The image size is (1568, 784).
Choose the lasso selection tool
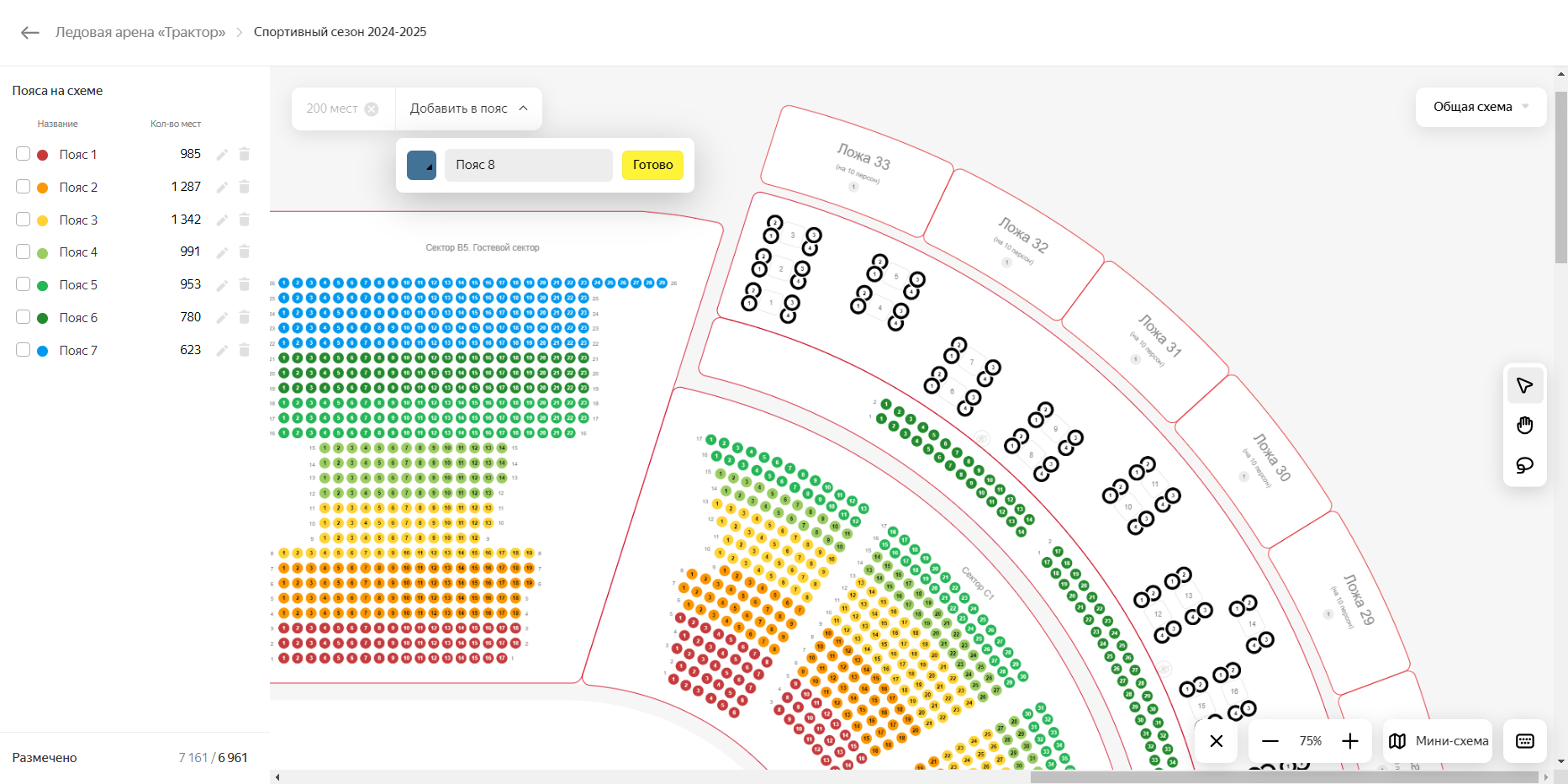coord(1524,465)
